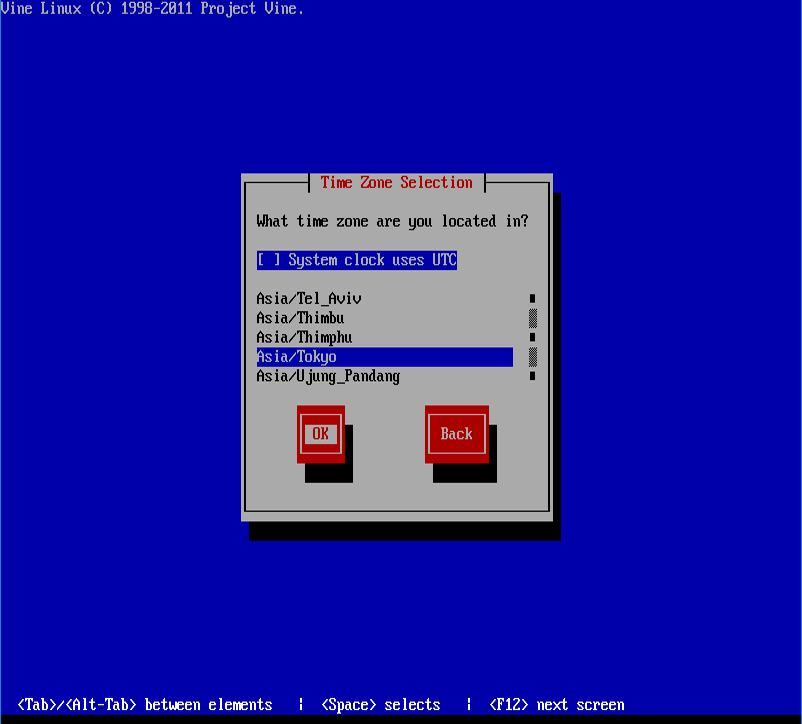Select Asia/Thimbu time zone

tap(384, 318)
